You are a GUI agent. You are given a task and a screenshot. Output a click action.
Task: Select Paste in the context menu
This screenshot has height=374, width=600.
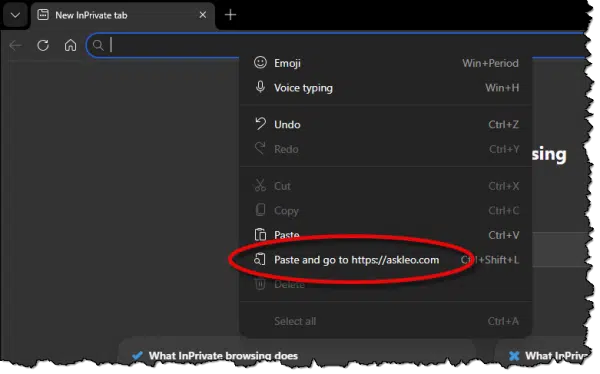pos(386,235)
